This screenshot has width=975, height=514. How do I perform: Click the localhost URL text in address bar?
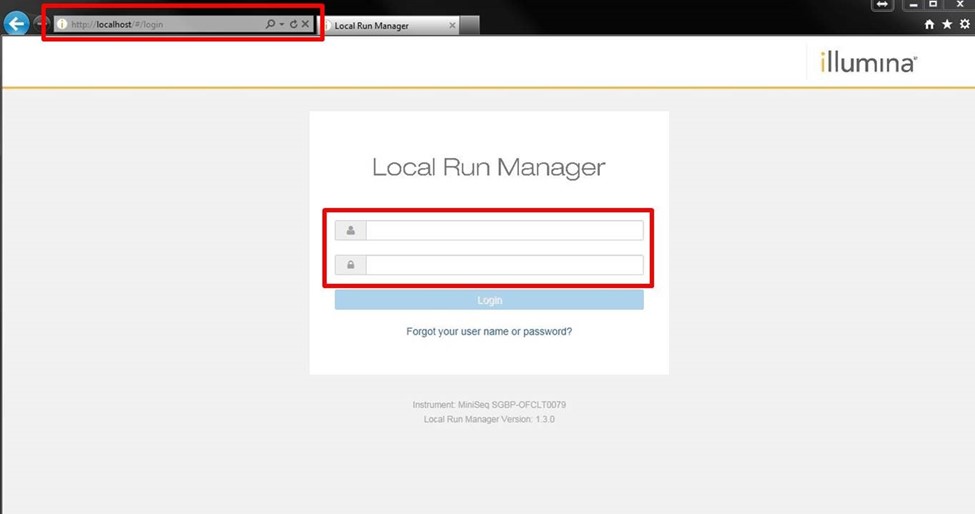[x=115, y=24]
